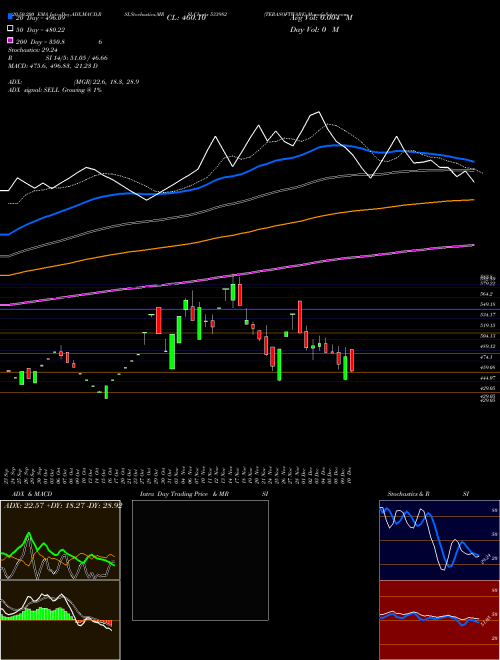The image size is (500, 660).
Task: Click the 519.15 price axis label
Action: 488,325
